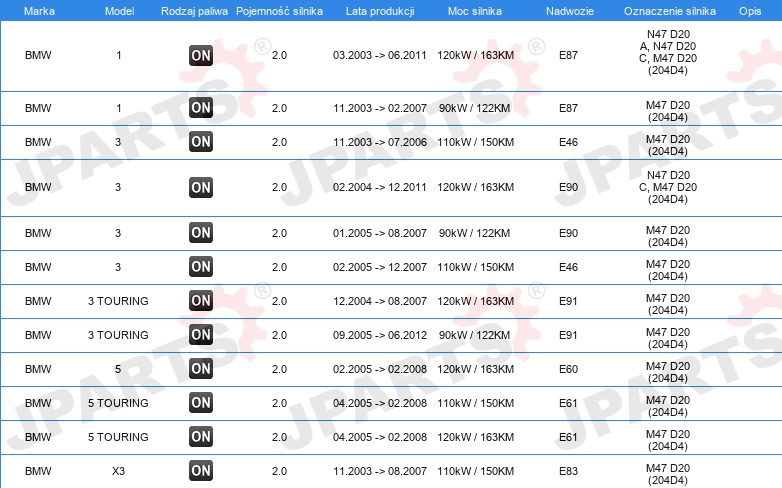
Task: Select the date cell 02.2005 -> 12.2007
Action: [380, 267]
